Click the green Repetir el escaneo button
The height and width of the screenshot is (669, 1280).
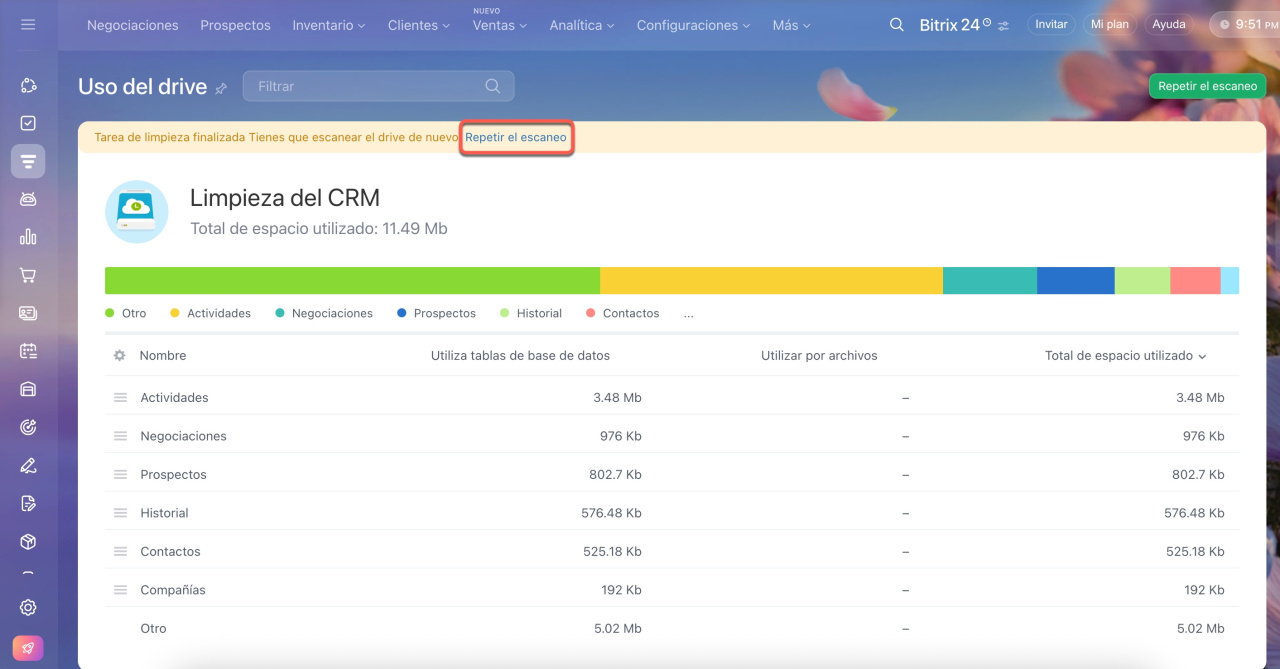[1207, 86]
